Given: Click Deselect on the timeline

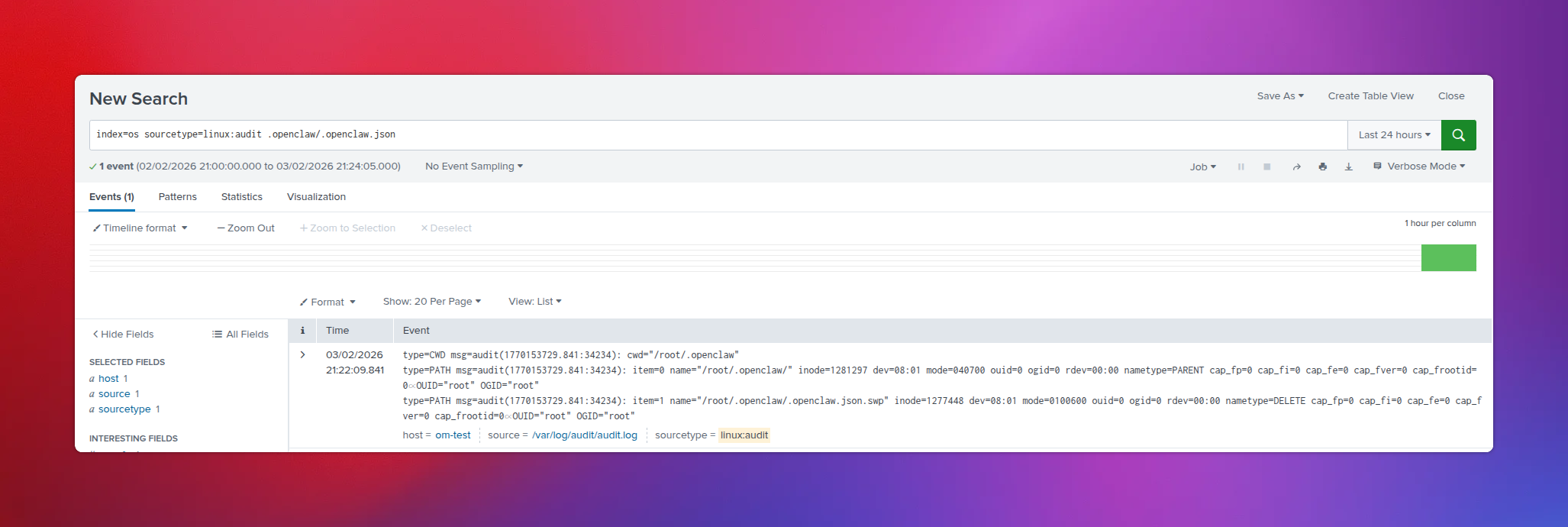Looking at the screenshot, I should (x=447, y=228).
